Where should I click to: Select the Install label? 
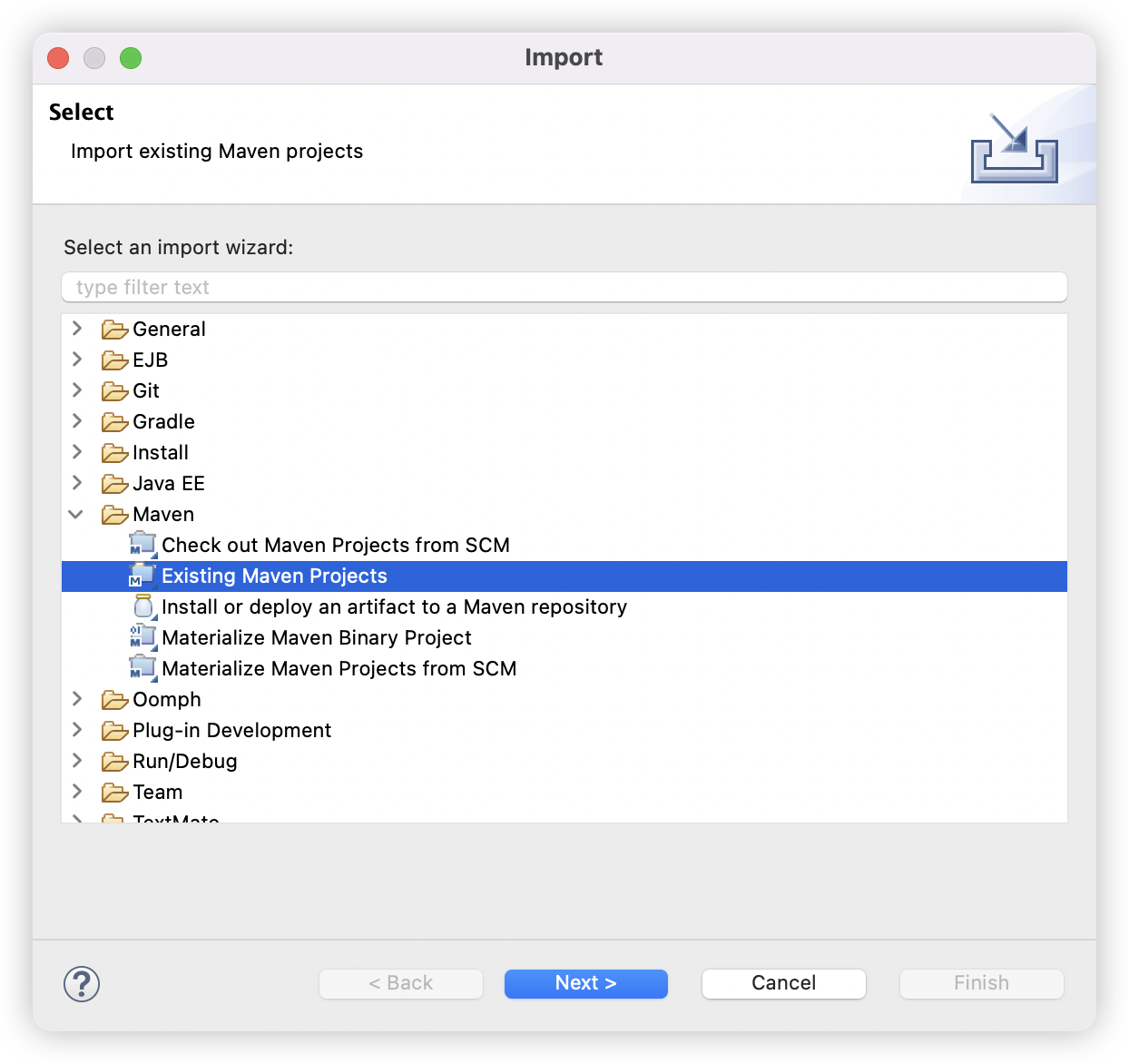(x=161, y=453)
